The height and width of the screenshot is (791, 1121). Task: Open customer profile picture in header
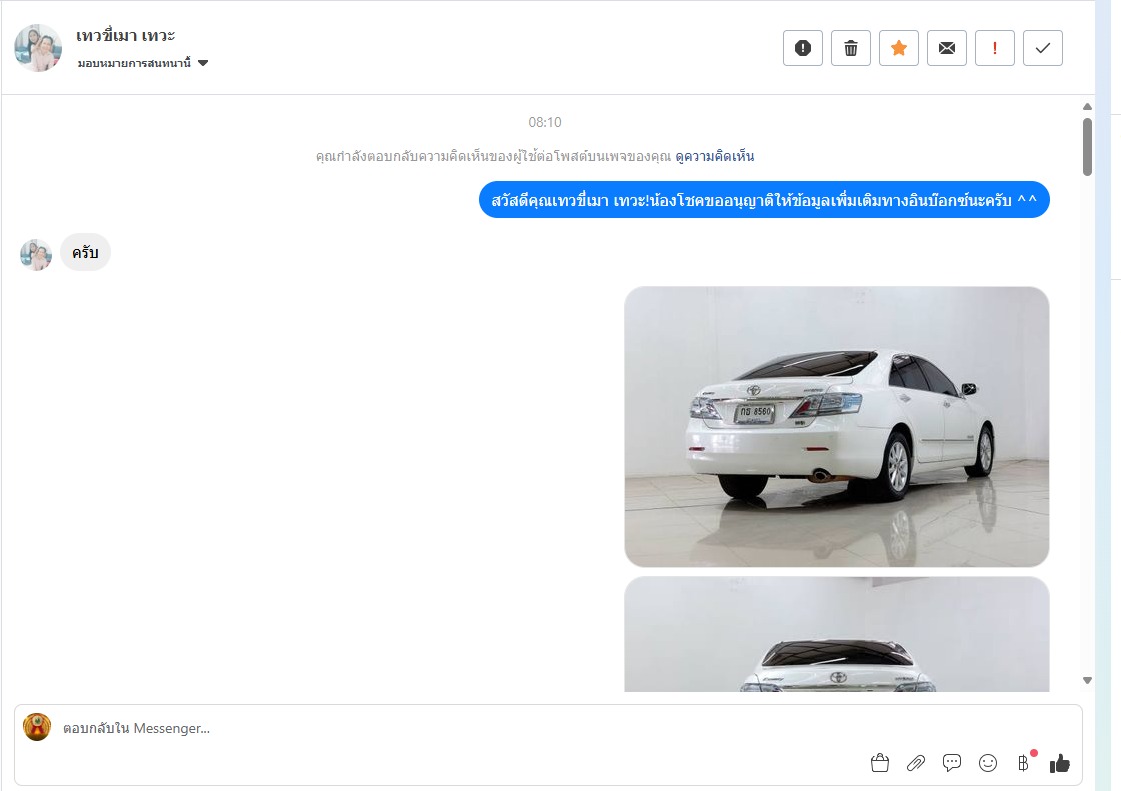click(x=38, y=48)
